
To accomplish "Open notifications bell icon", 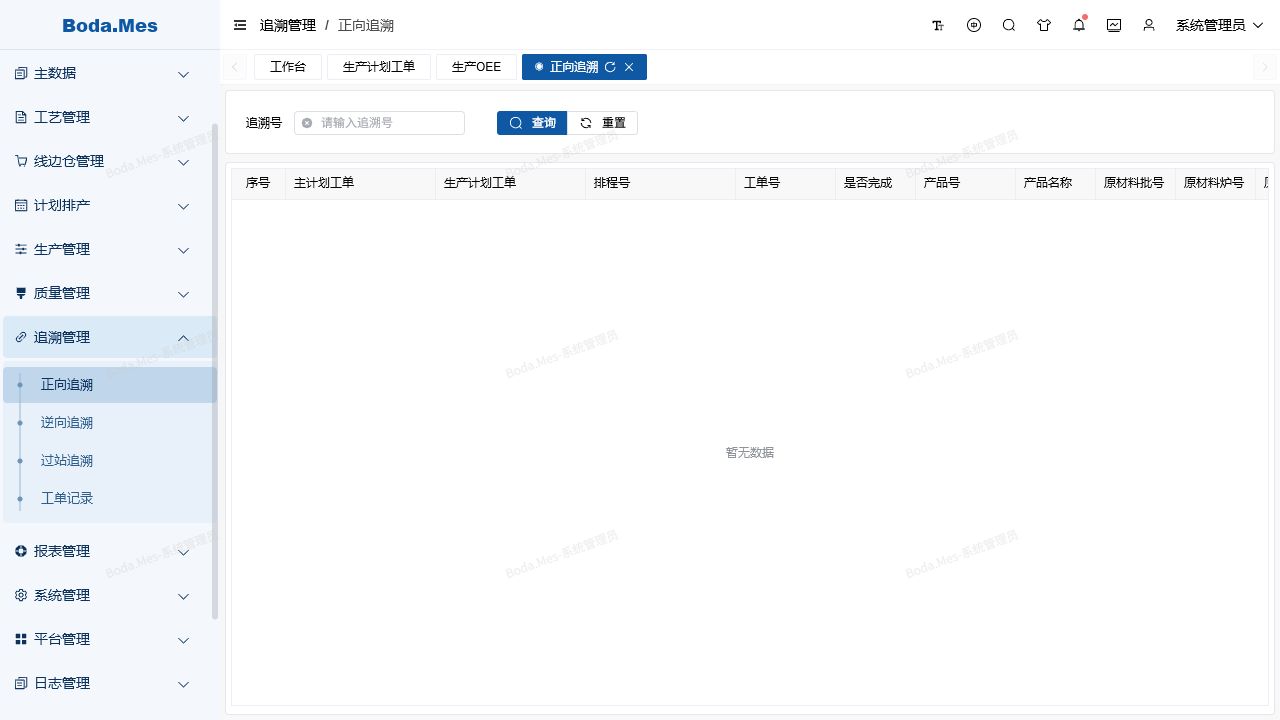I will 1079,25.
